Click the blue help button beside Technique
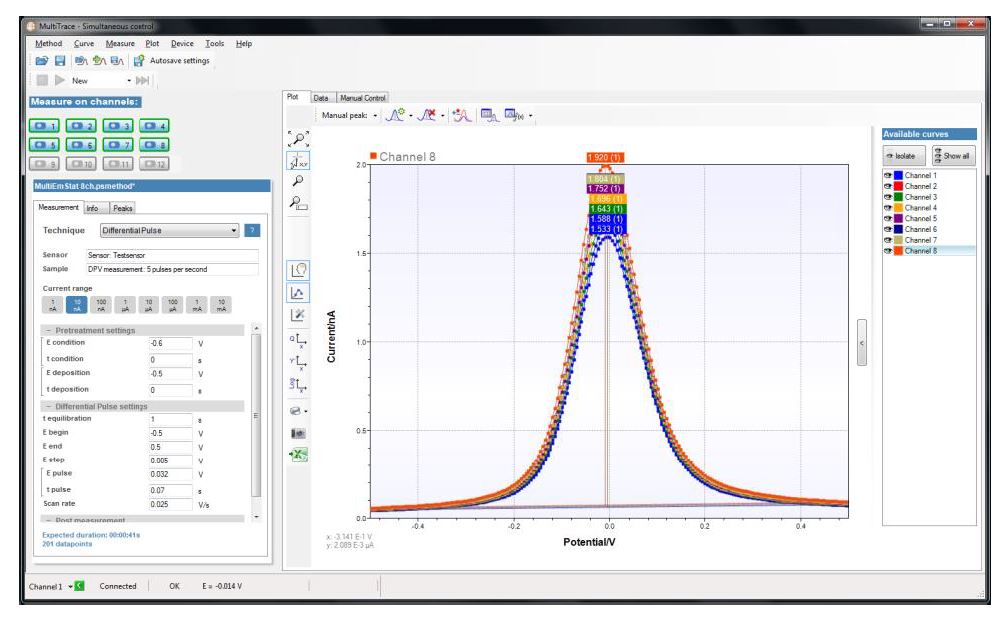The image size is (1007, 620). [x=252, y=230]
